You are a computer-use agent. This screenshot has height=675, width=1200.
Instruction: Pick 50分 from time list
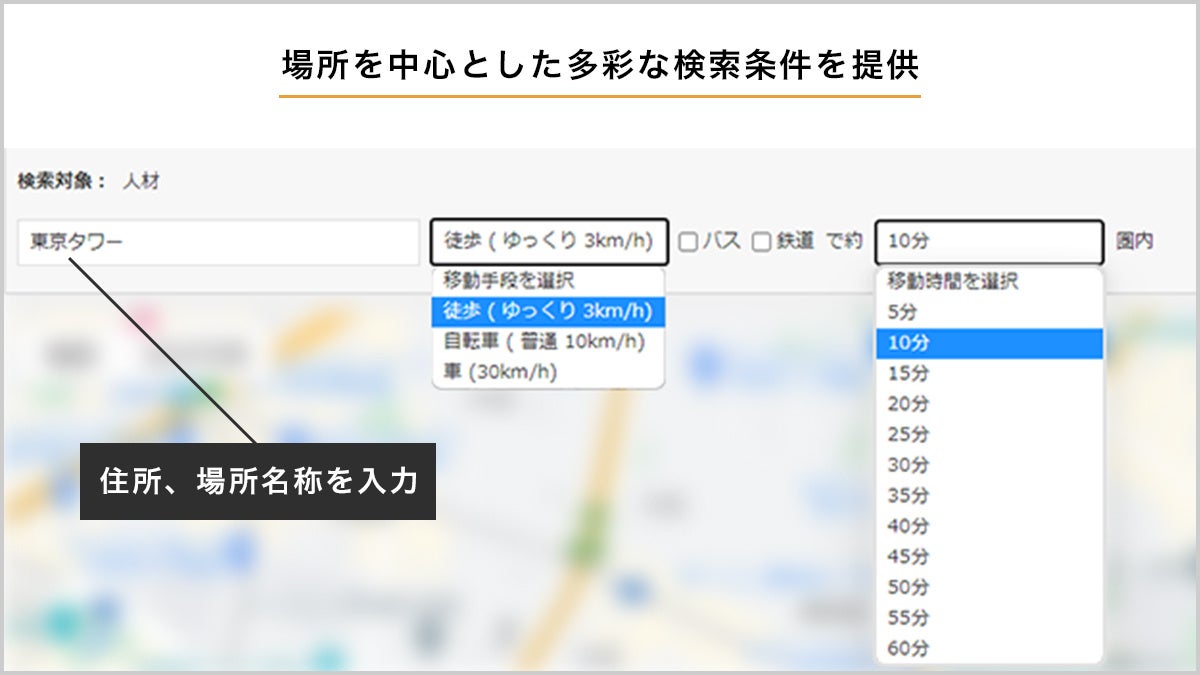(x=990, y=587)
